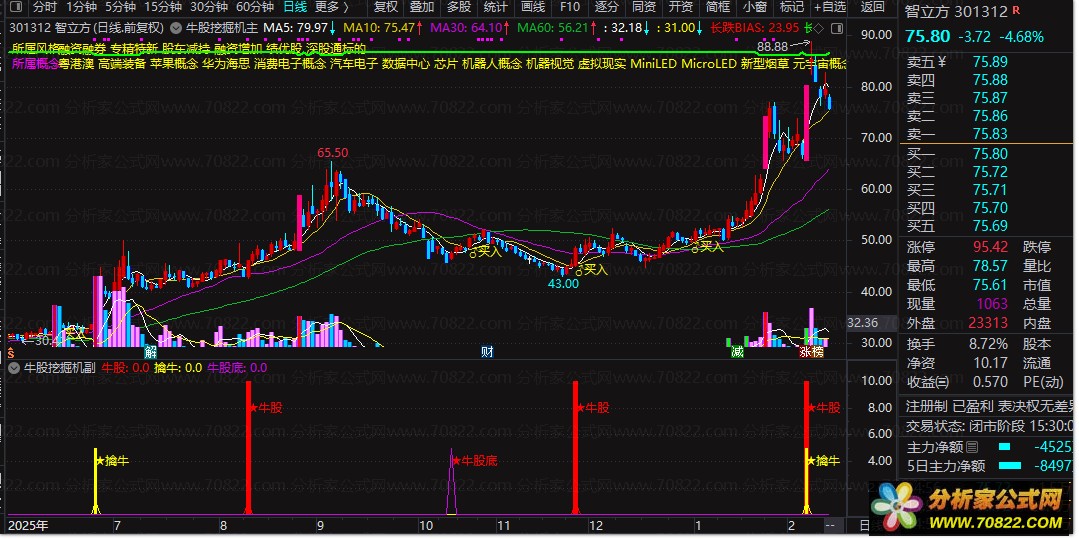The height and width of the screenshot is (539, 1079).
Task: Click the 长跌BIAS: 23.95 readout
Action: pos(754,28)
